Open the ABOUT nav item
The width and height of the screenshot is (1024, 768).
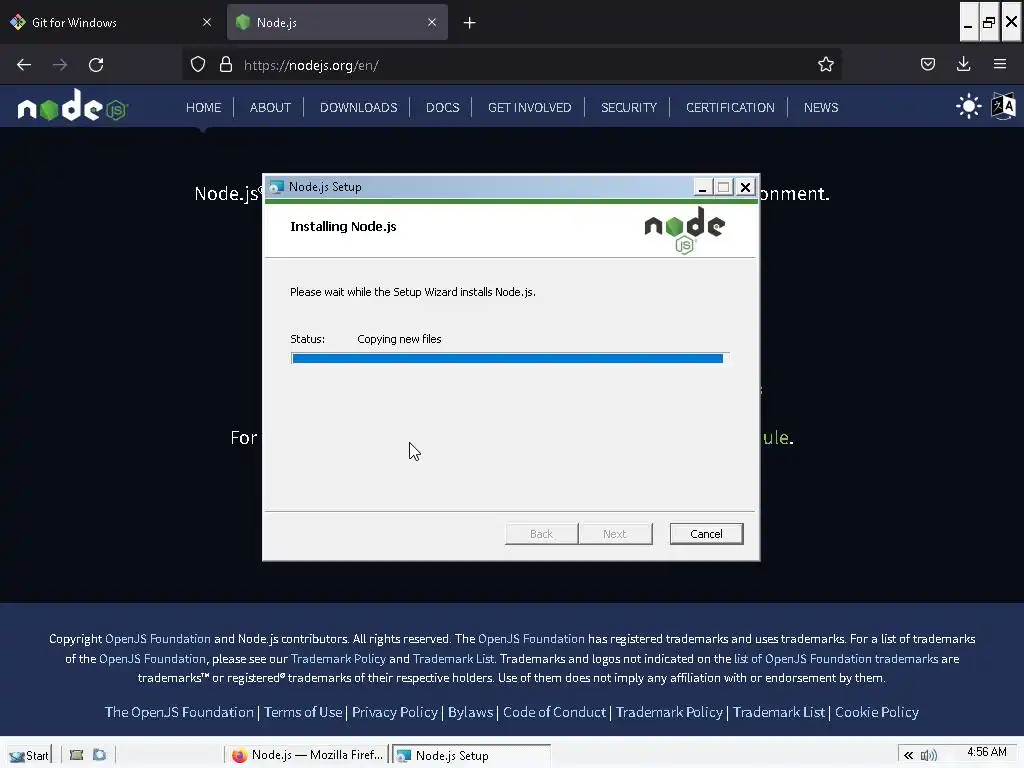click(x=270, y=107)
